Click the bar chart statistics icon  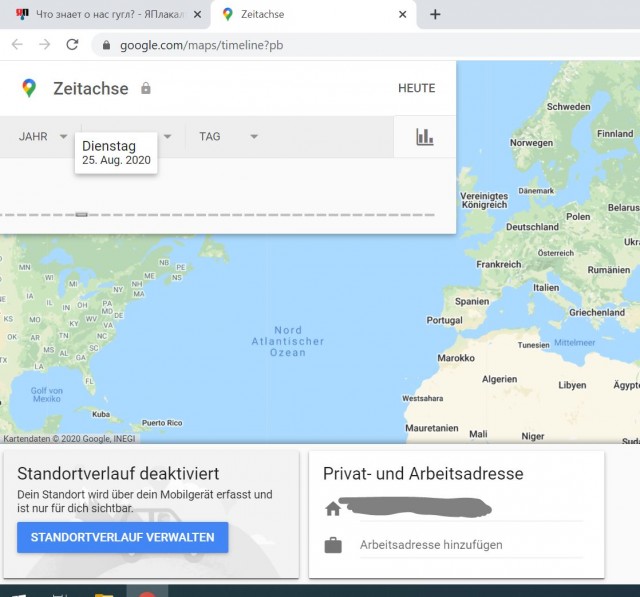(x=424, y=137)
